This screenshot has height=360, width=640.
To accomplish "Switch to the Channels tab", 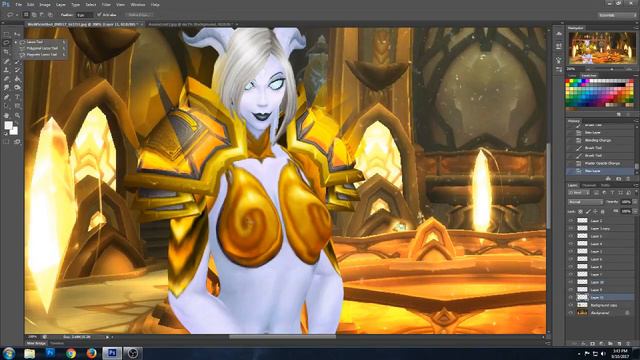I will (589, 185).
